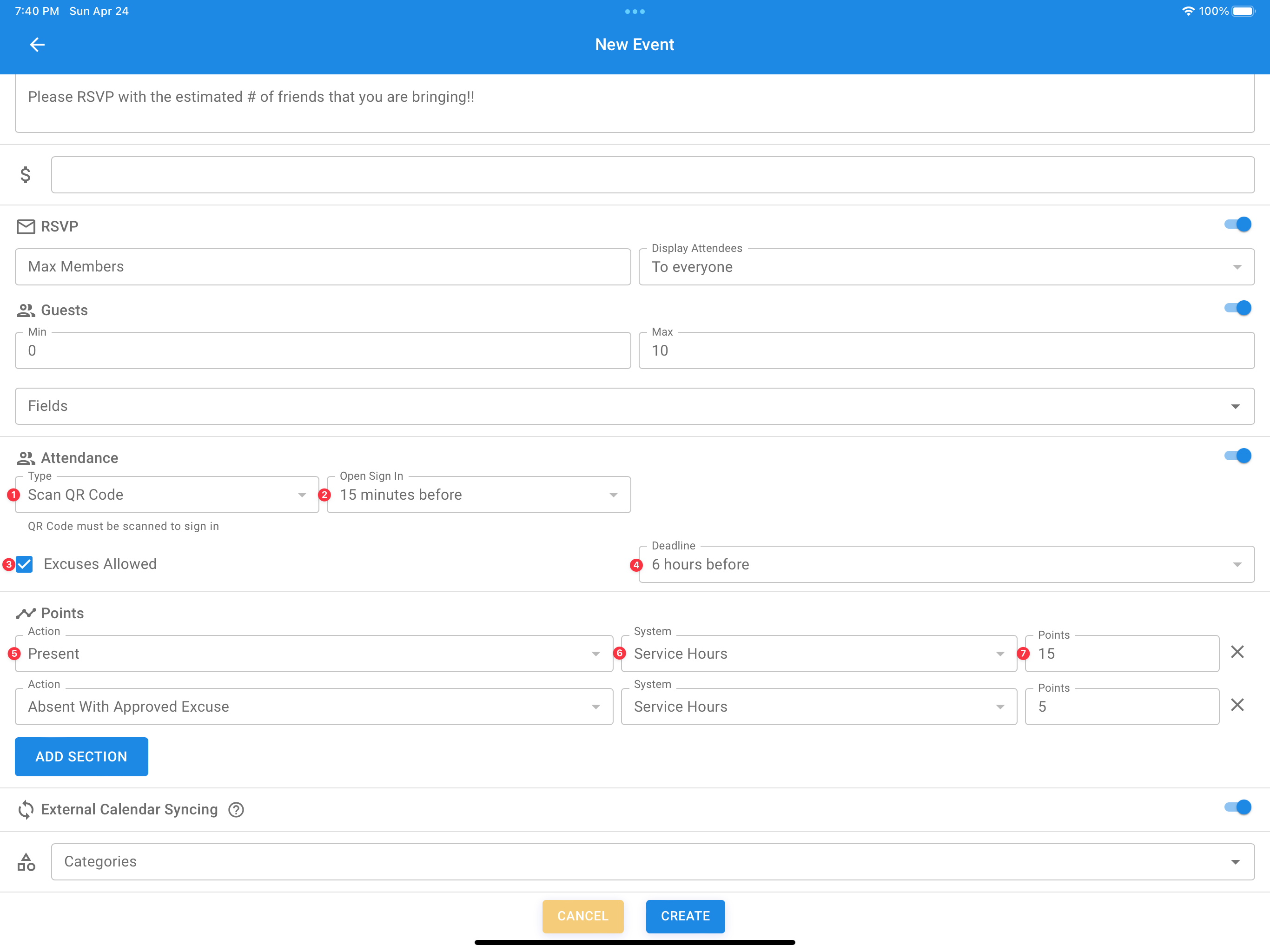This screenshot has height=952, width=1270.
Task: Open the Display Attendees dropdown
Action: (x=946, y=267)
